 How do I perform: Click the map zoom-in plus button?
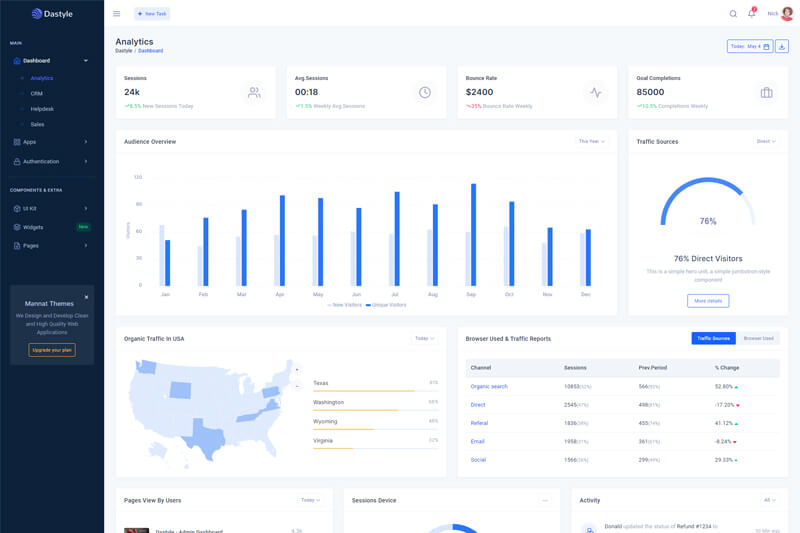297,370
